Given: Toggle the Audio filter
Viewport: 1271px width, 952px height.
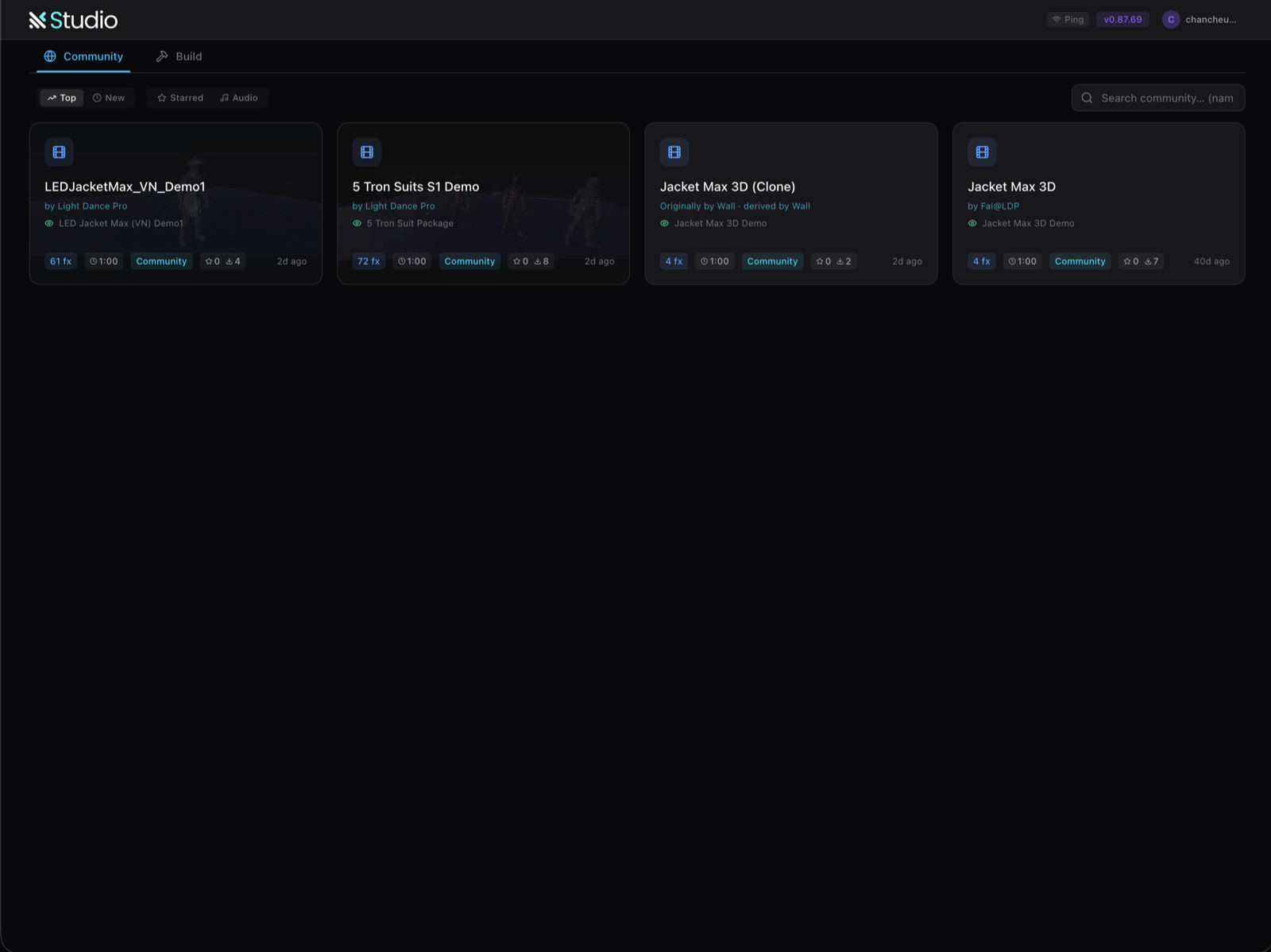Looking at the screenshot, I should click(x=239, y=98).
